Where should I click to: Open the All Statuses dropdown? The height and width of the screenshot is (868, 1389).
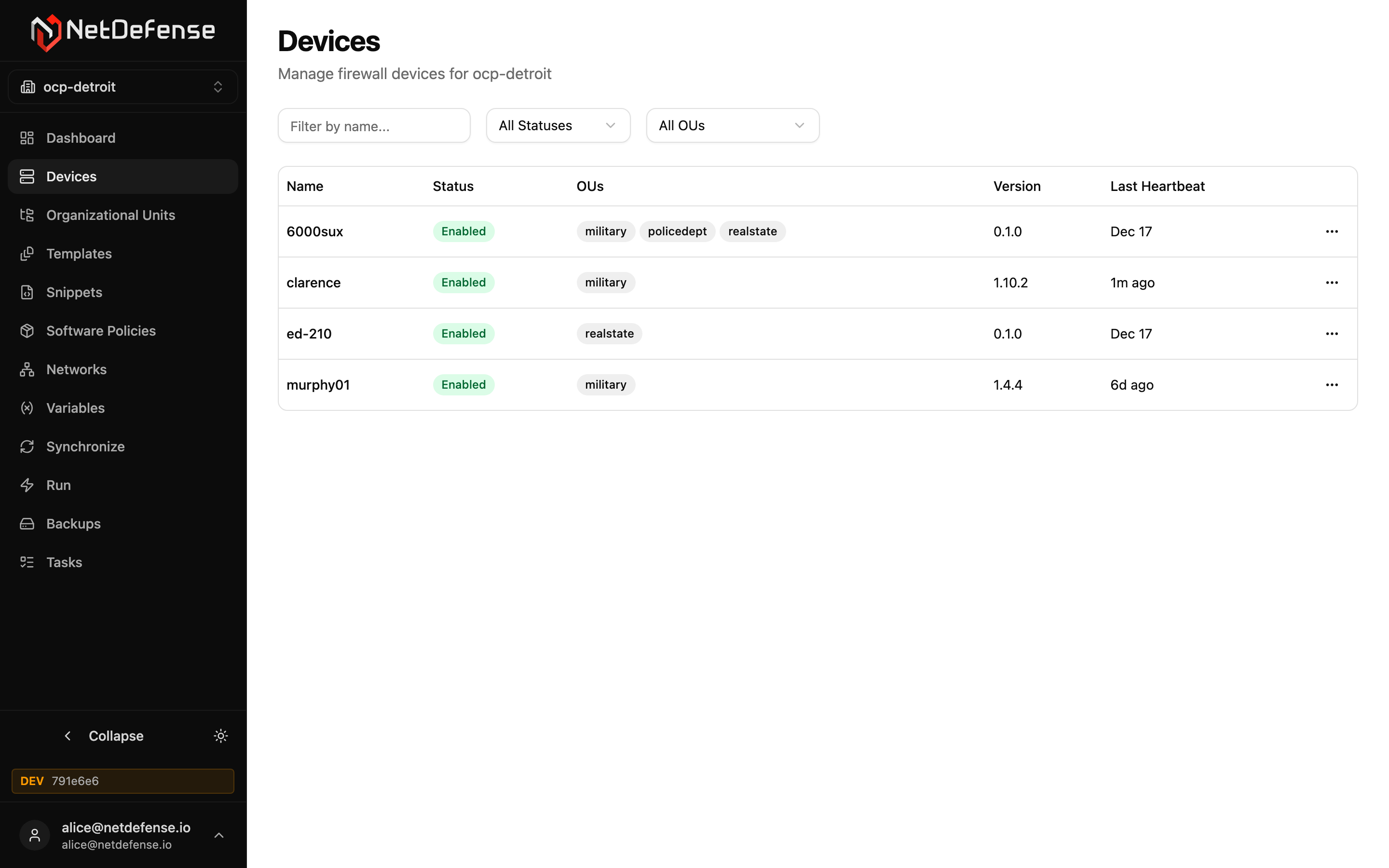[558, 125]
